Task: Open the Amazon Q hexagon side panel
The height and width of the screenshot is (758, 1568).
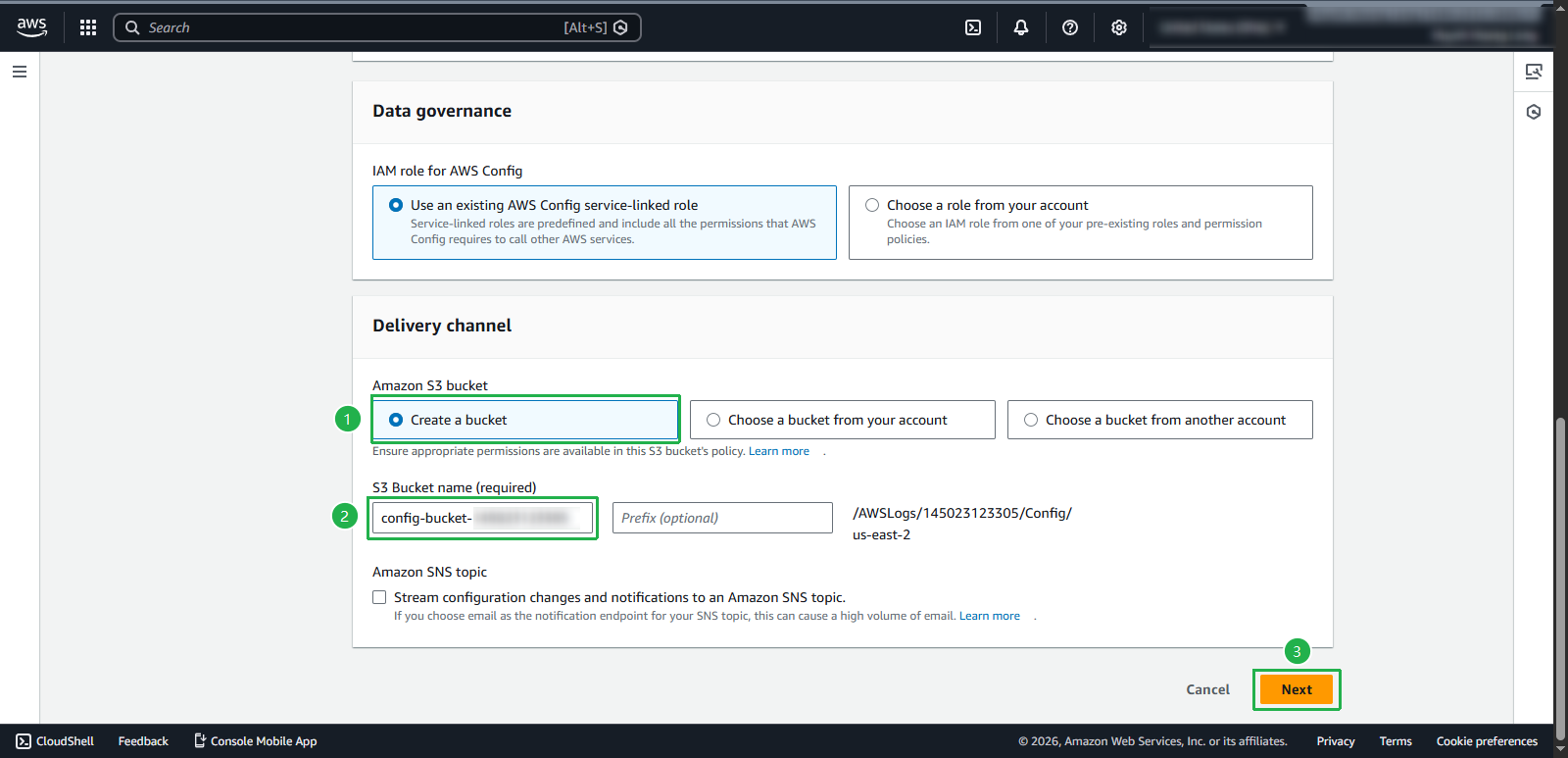Action: [1534, 112]
